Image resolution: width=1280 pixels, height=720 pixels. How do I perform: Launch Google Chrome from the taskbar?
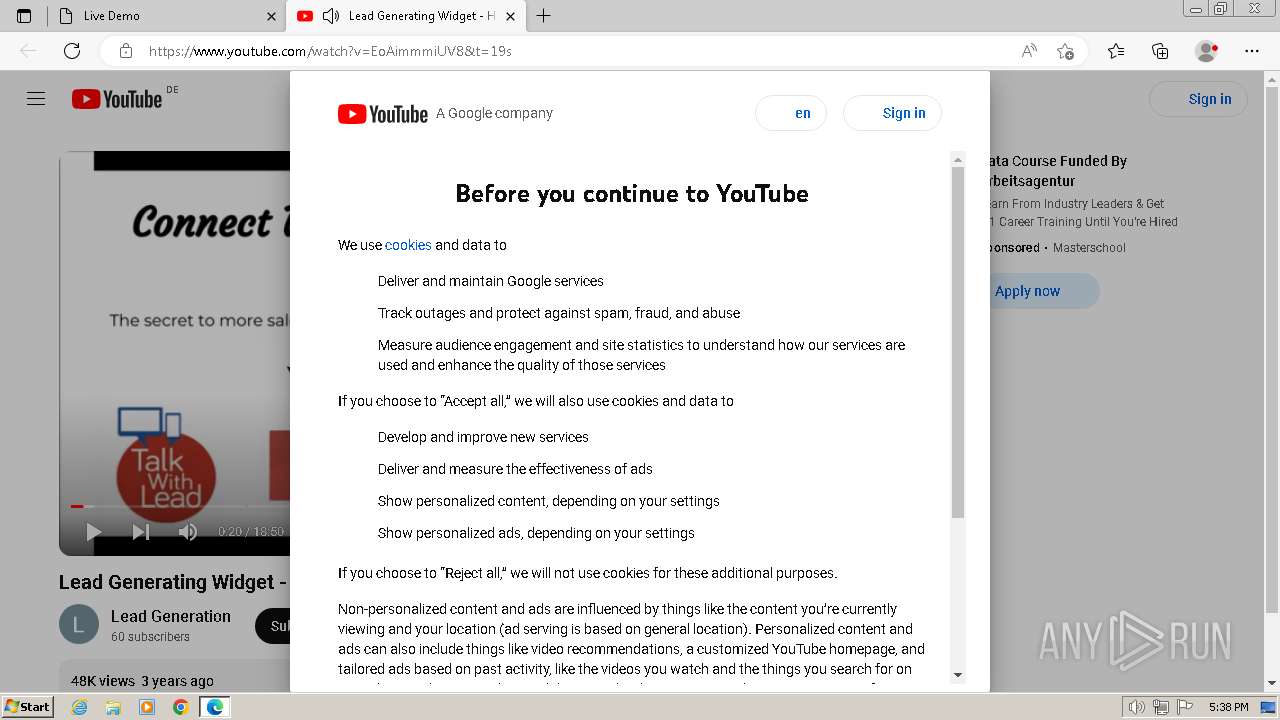click(x=180, y=707)
